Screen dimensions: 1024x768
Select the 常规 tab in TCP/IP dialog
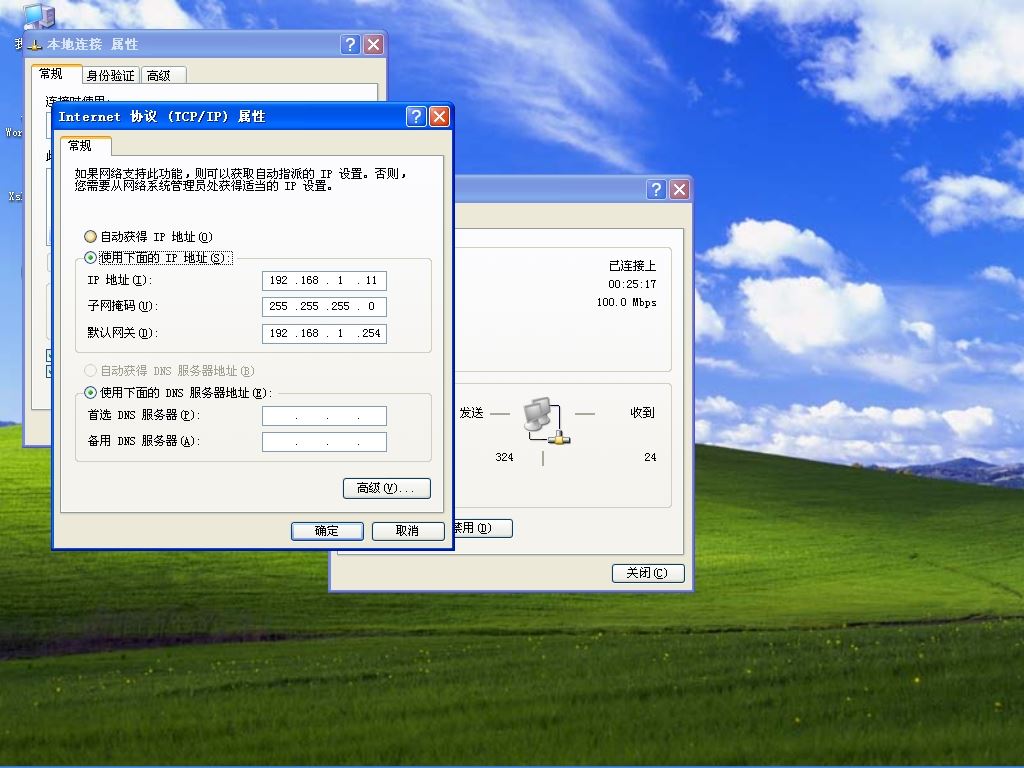click(x=86, y=146)
